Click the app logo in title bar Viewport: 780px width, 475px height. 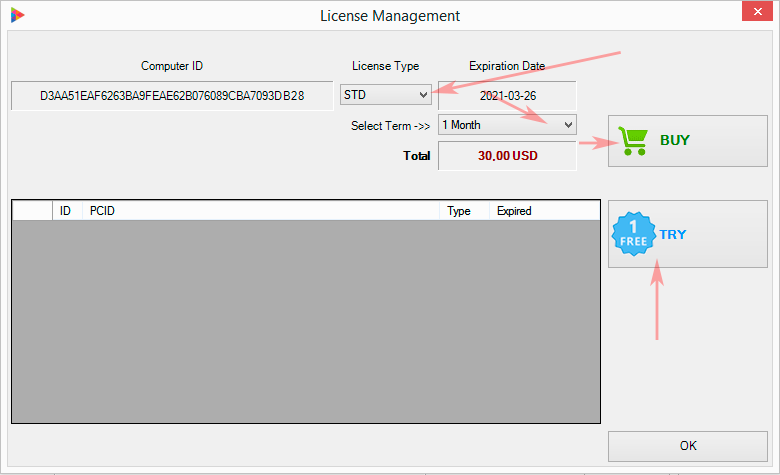coord(18,15)
